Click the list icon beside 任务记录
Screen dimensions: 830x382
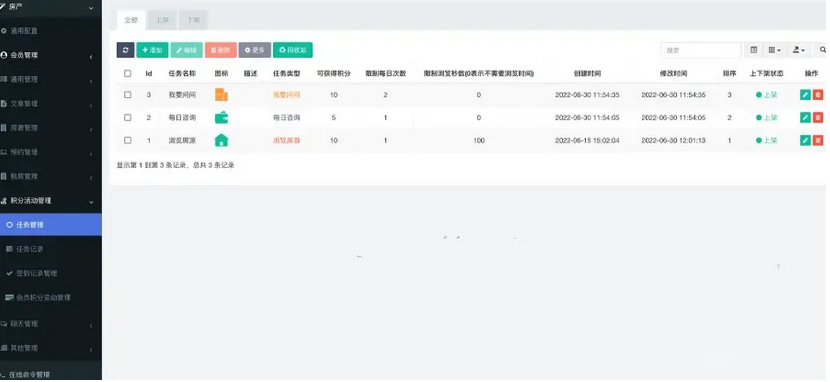(9, 249)
